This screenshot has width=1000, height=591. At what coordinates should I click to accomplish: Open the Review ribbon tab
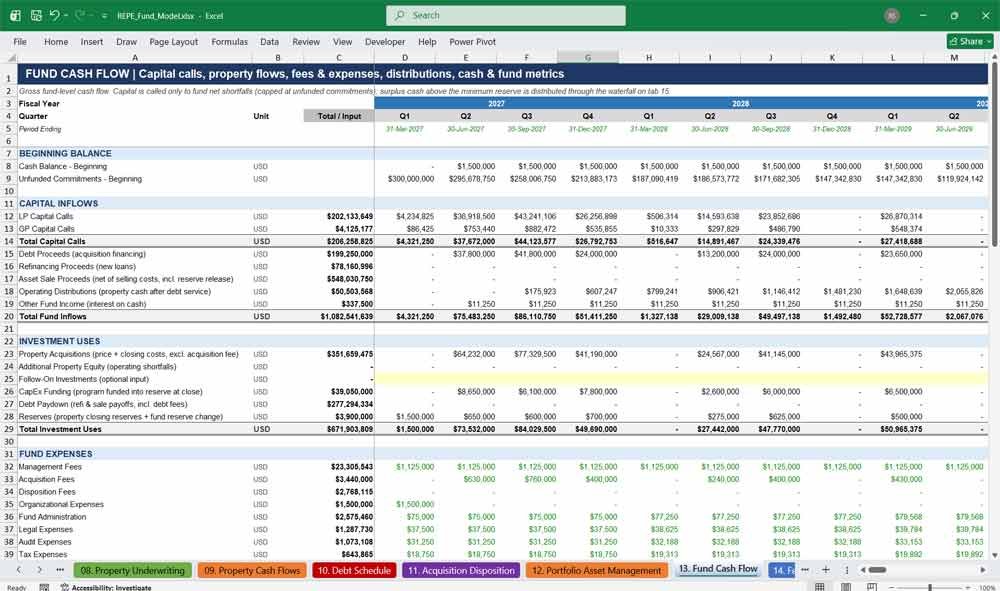click(306, 41)
